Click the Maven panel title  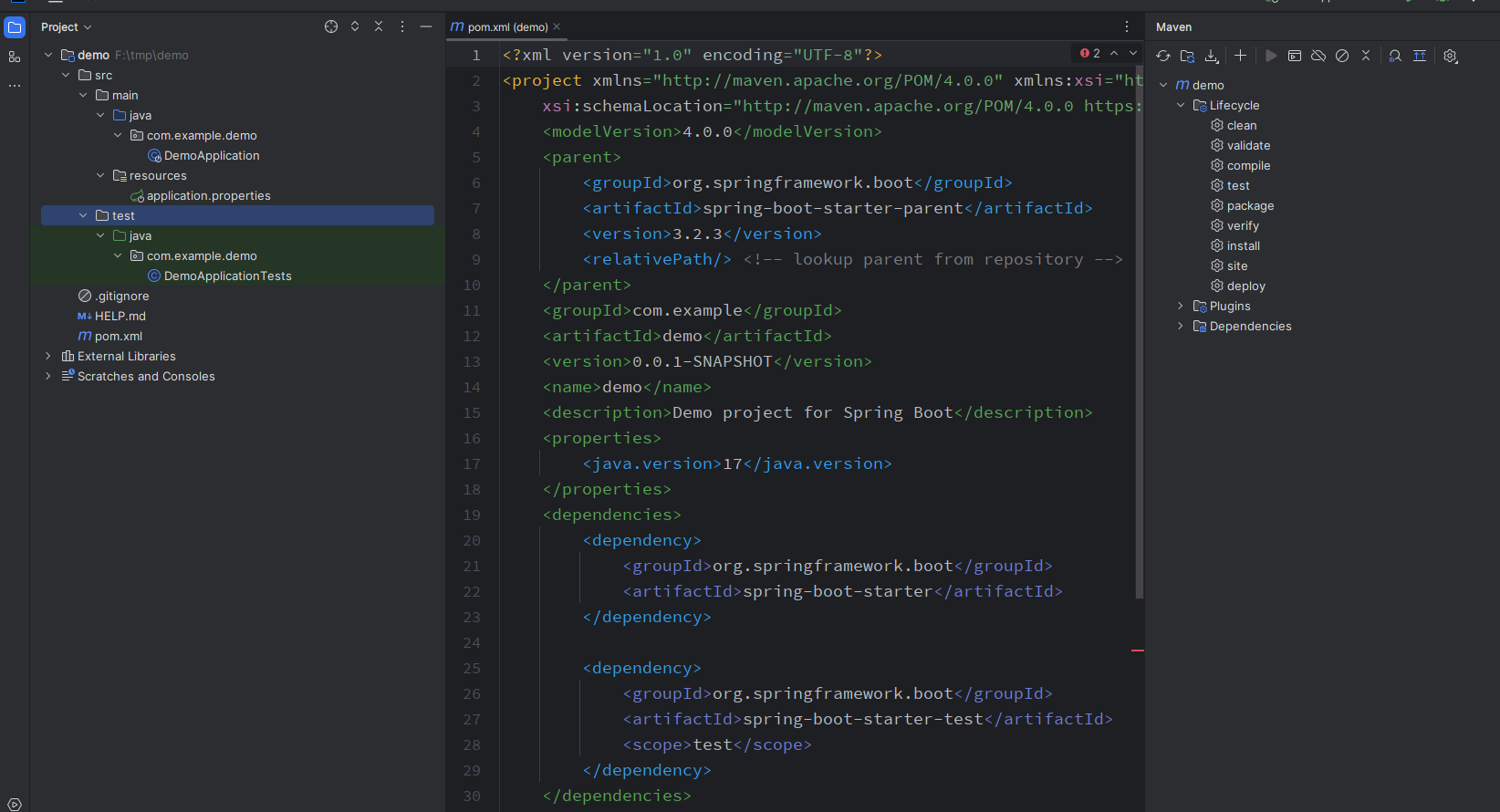point(1173,26)
